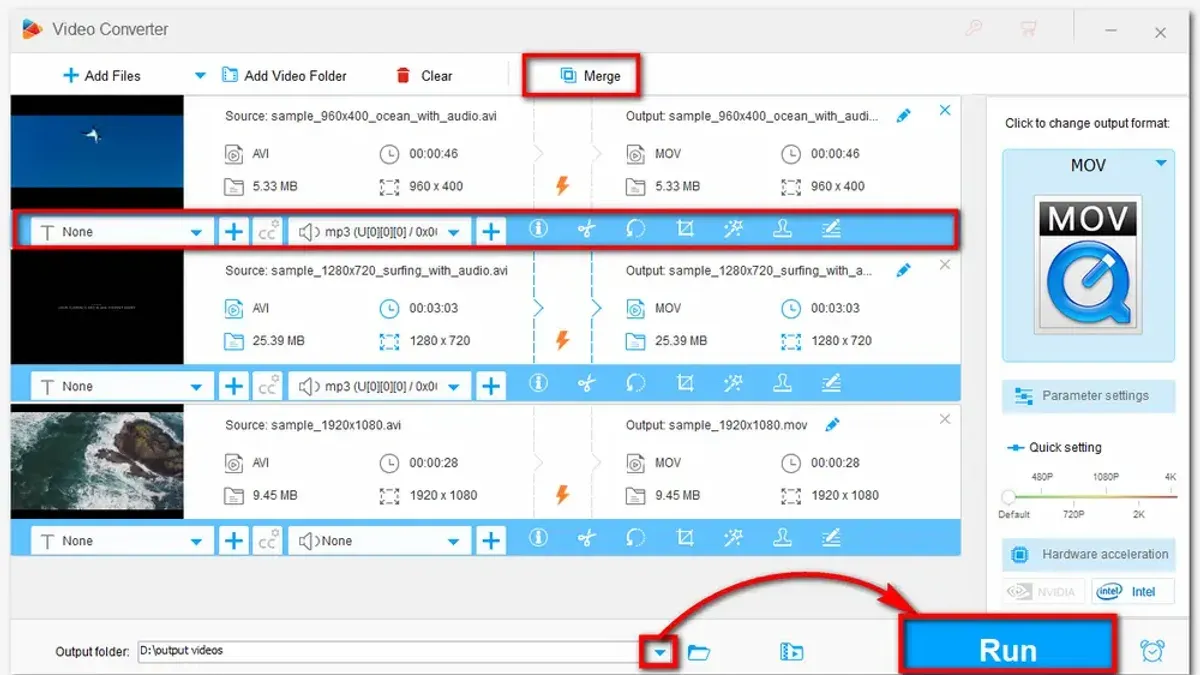The height and width of the screenshot is (675, 1200).
Task: Crop the sample_1920x1080 video
Action: (x=685, y=539)
